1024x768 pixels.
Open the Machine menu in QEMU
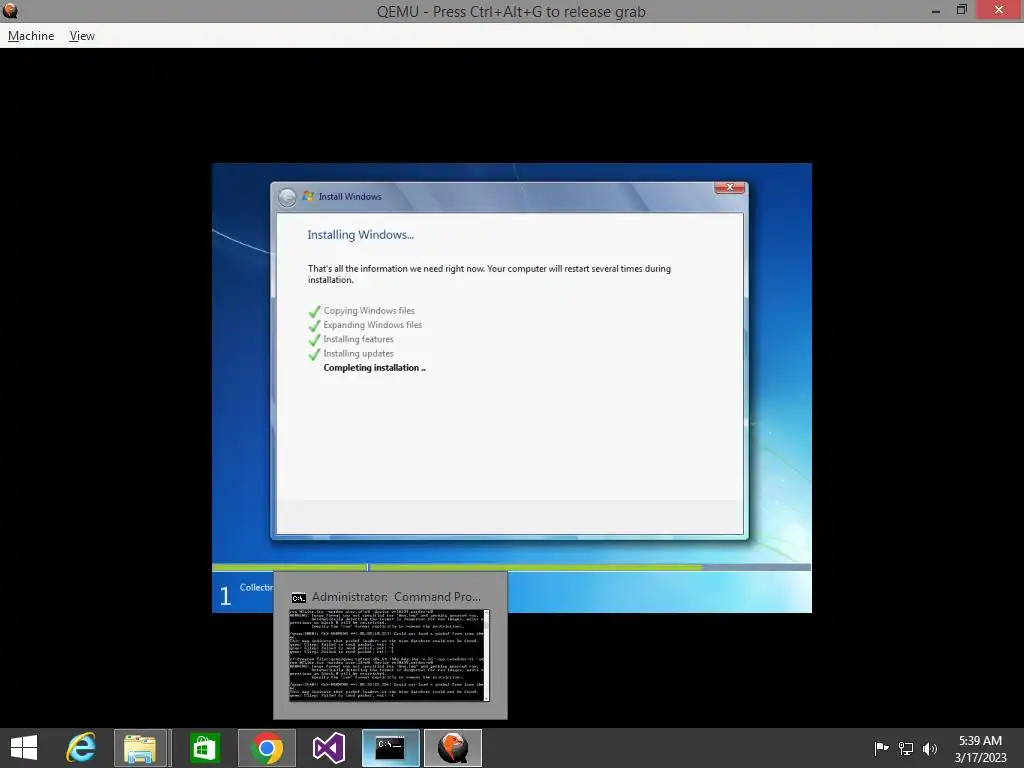tap(31, 36)
